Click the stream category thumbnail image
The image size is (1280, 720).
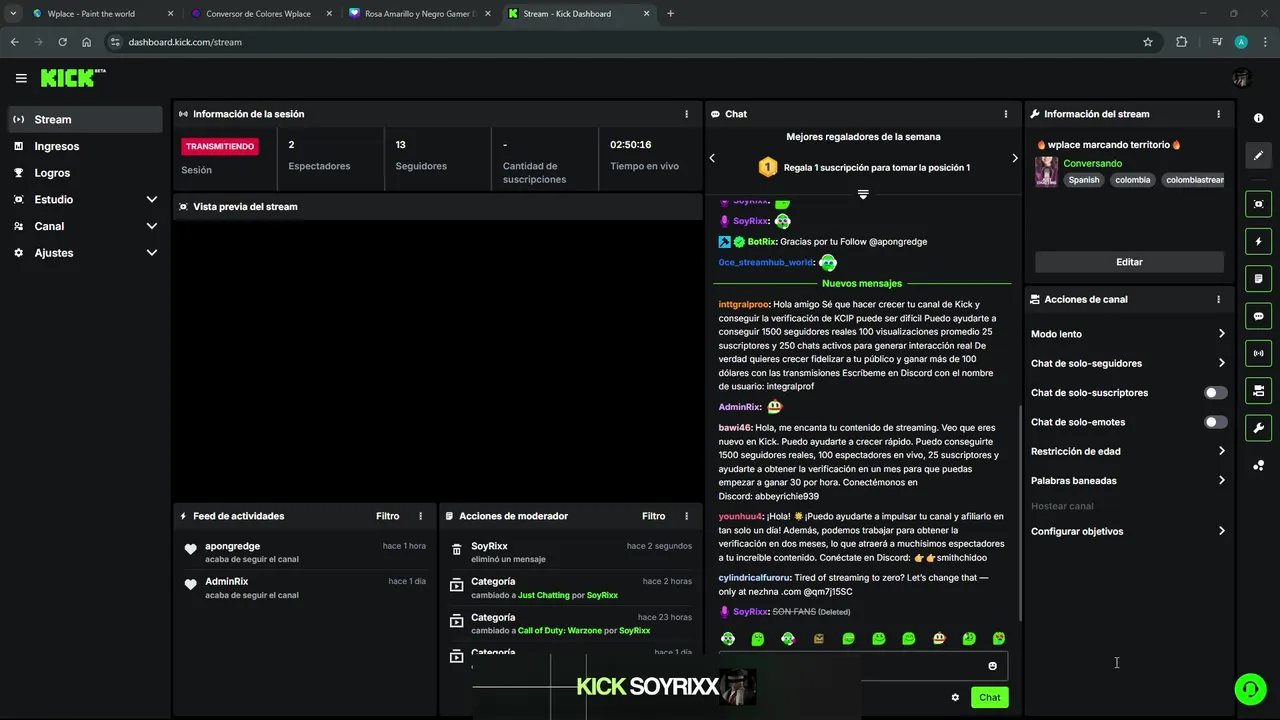click(1046, 171)
